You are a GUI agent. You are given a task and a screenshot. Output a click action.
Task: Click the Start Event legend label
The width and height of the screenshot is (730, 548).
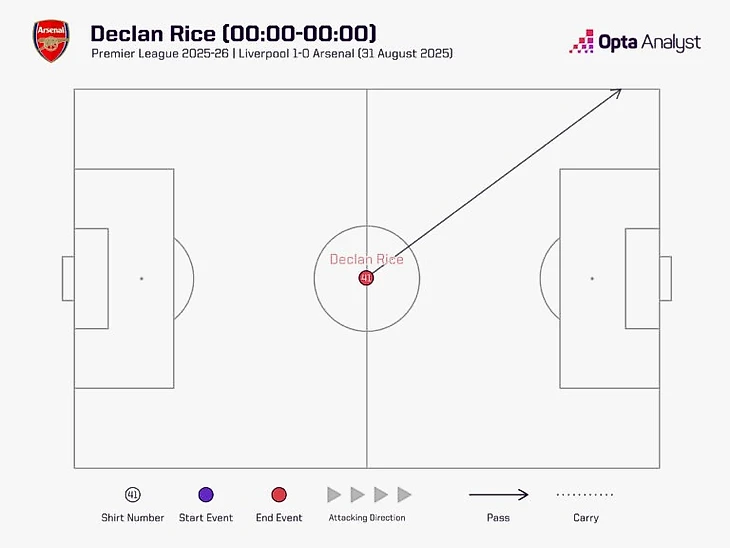click(x=206, y=518)
